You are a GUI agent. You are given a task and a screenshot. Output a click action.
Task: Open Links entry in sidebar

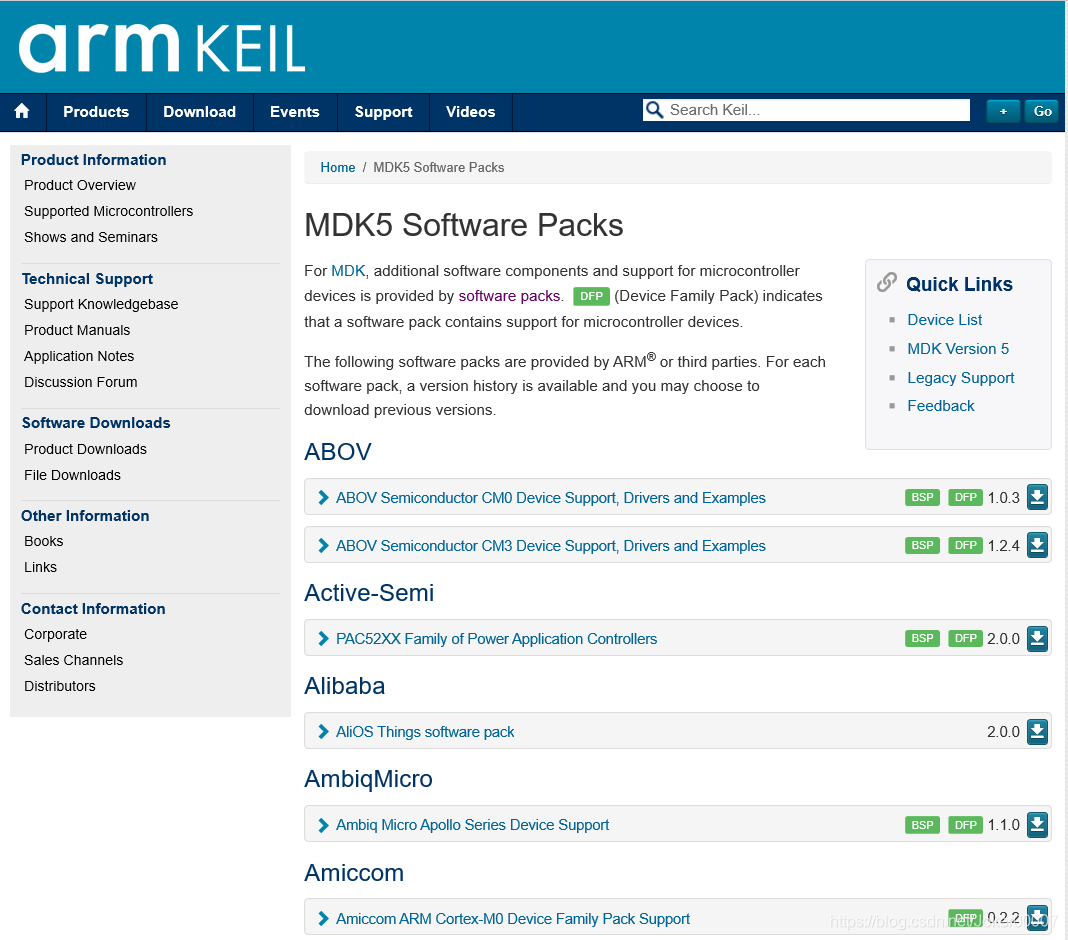[x=40, y=567]
